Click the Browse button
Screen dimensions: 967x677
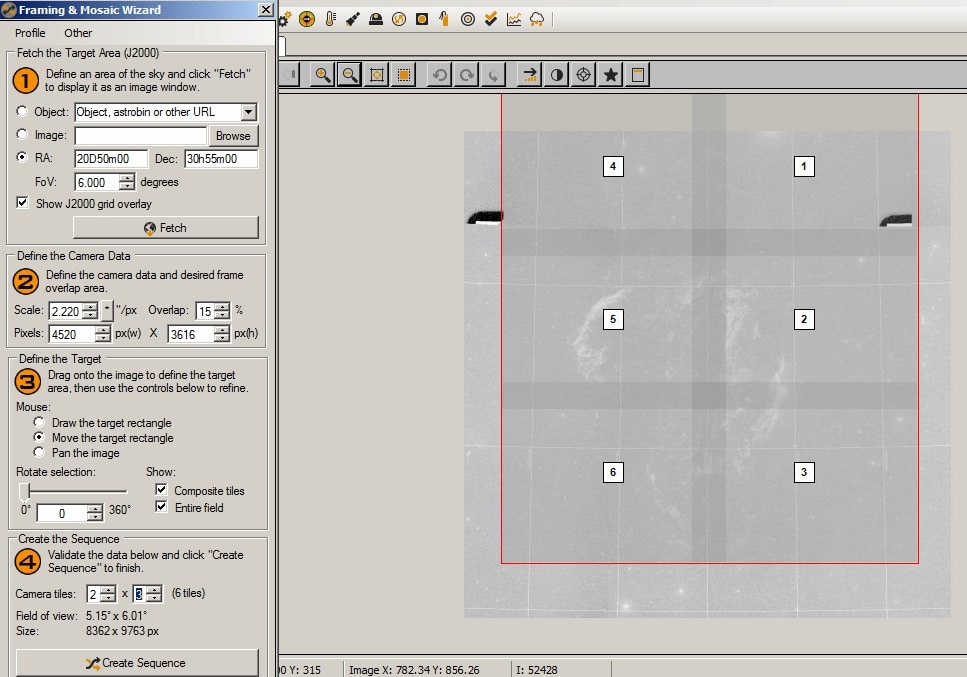[x=233, y=136]
